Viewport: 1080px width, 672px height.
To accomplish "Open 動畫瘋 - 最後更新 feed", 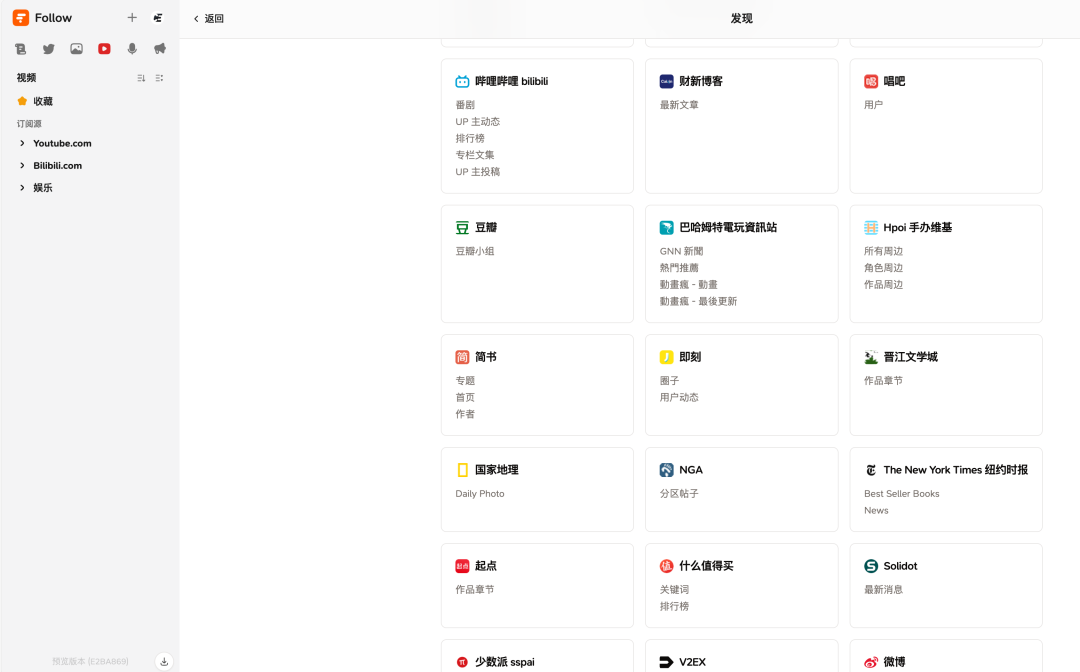I will point(698,301).
